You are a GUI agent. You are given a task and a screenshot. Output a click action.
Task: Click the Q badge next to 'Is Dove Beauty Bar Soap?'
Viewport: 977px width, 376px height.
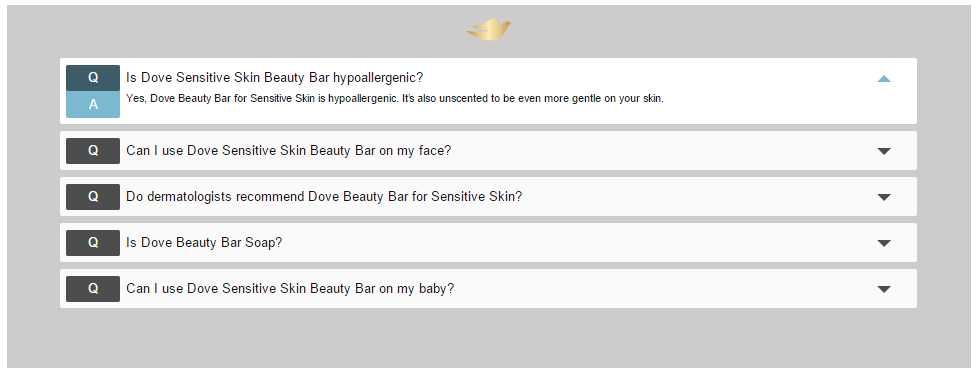[93, 243]
